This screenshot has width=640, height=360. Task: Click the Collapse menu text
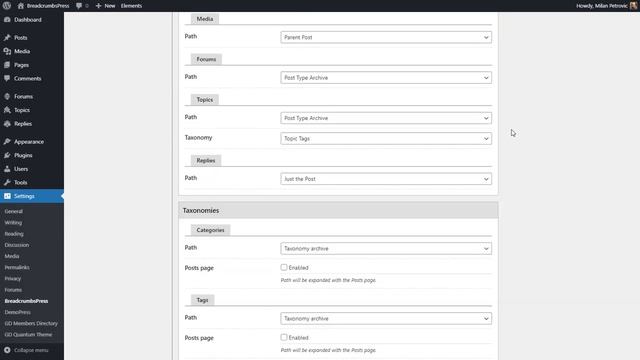(31, 350)
